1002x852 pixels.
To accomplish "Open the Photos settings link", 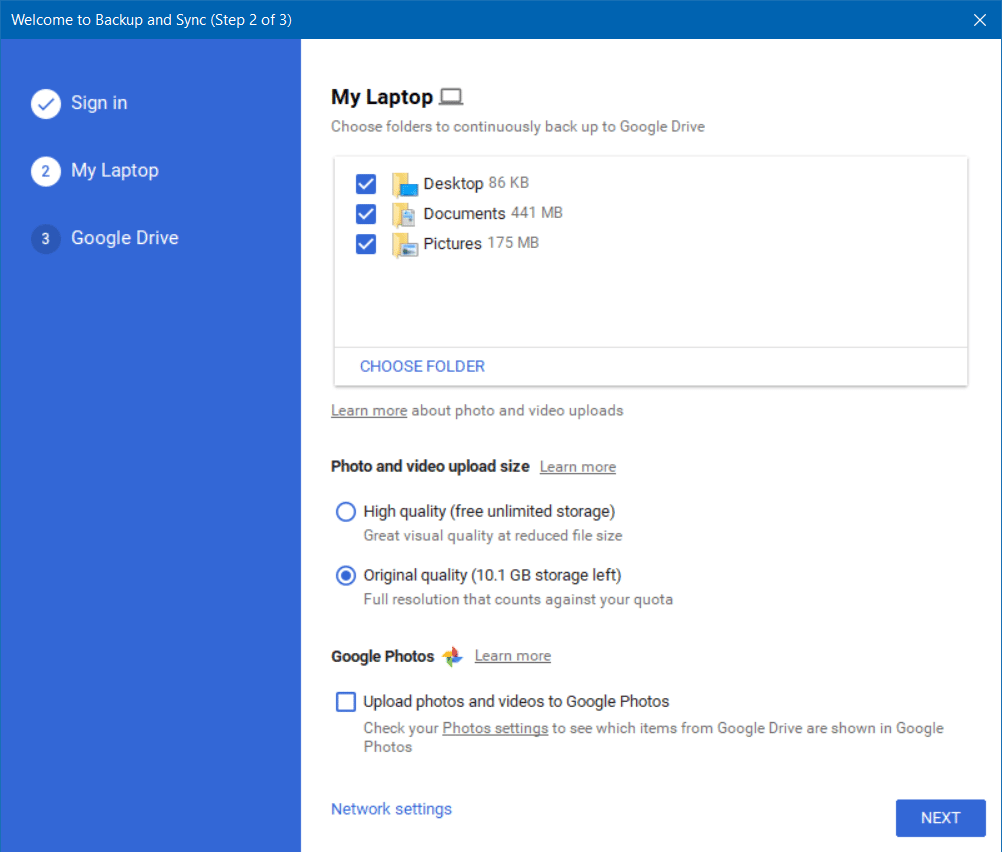I will [495, 729].
